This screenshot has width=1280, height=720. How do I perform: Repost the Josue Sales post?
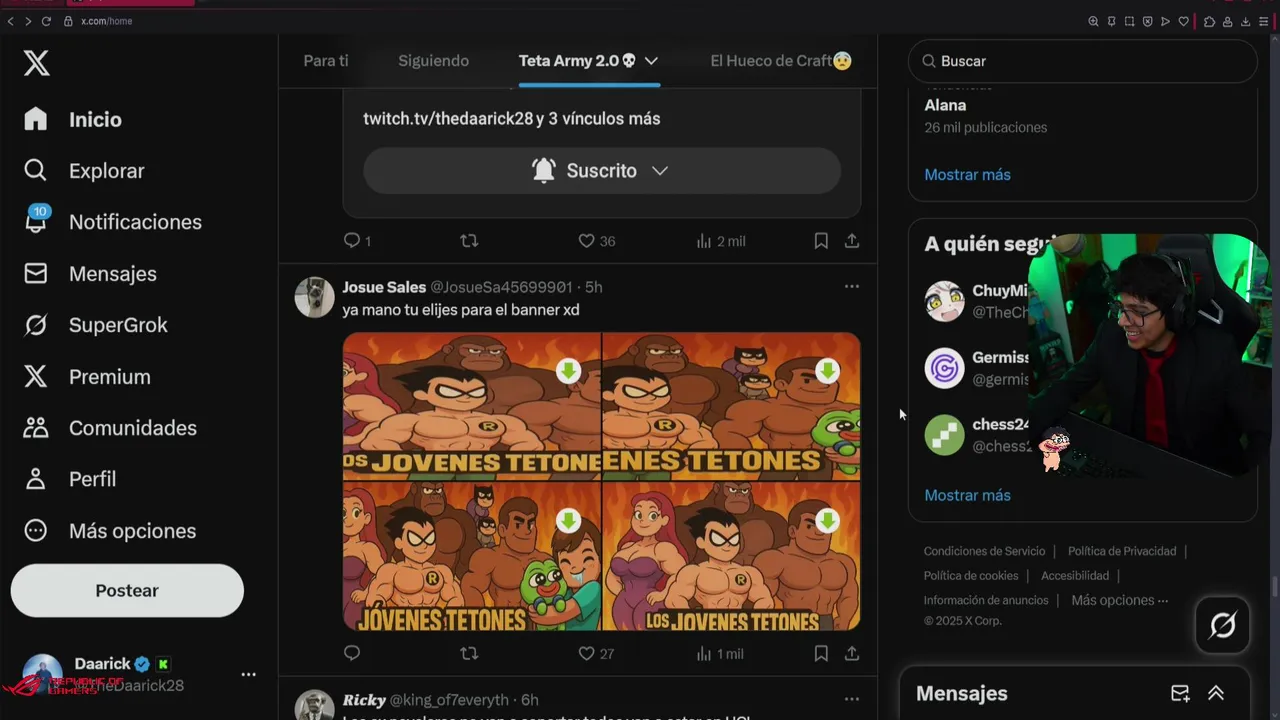click(x=469, y=653)
